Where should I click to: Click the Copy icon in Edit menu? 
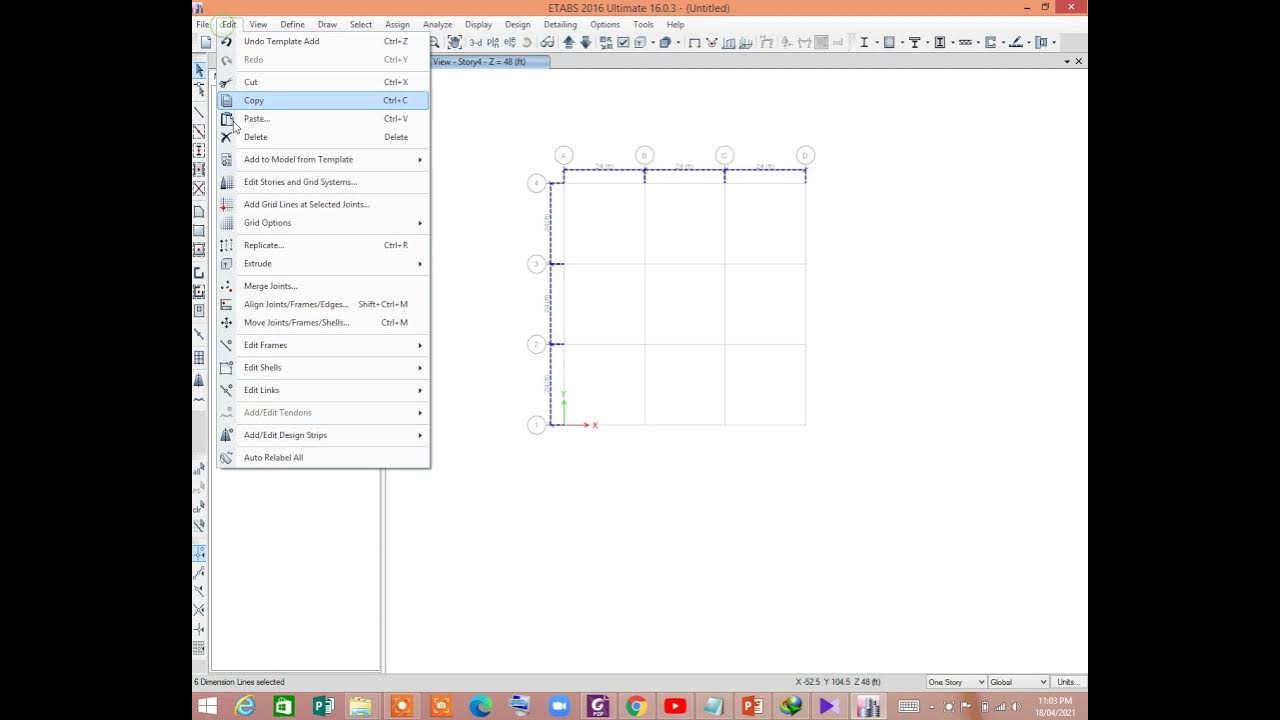(227, 100)
